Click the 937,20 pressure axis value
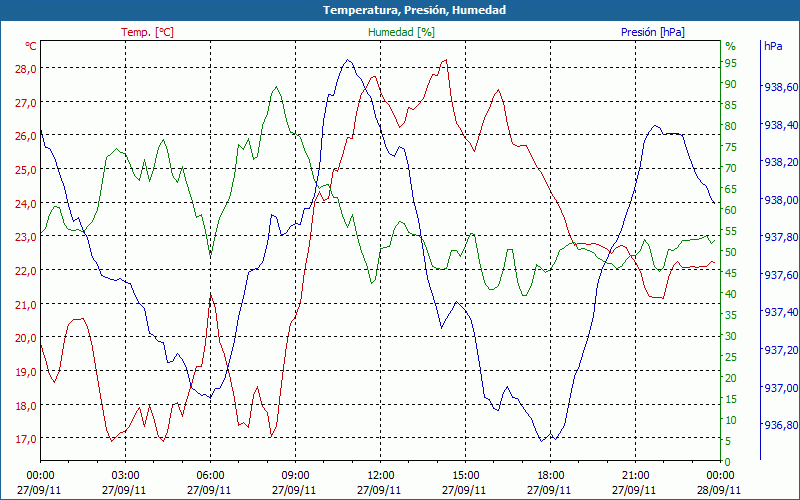This screenshot has height=500, width=800. 781,351
